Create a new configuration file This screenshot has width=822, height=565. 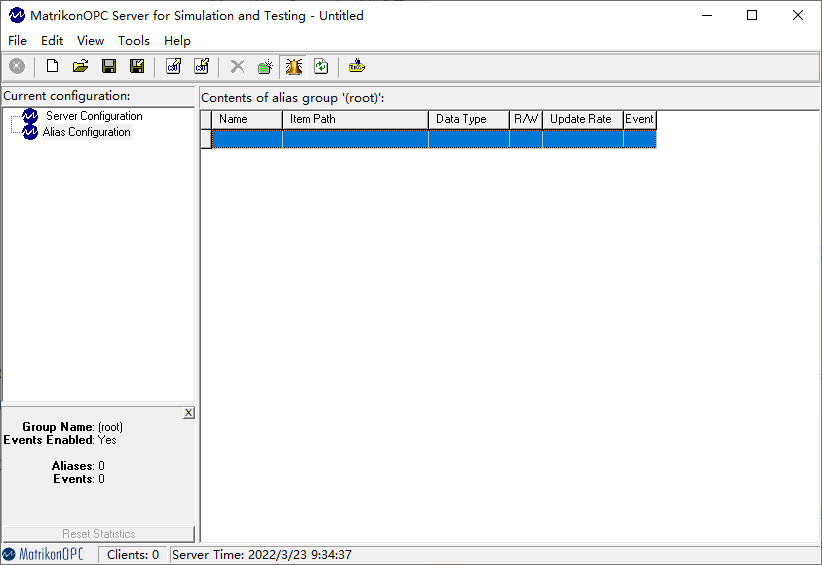pos(52,67)
